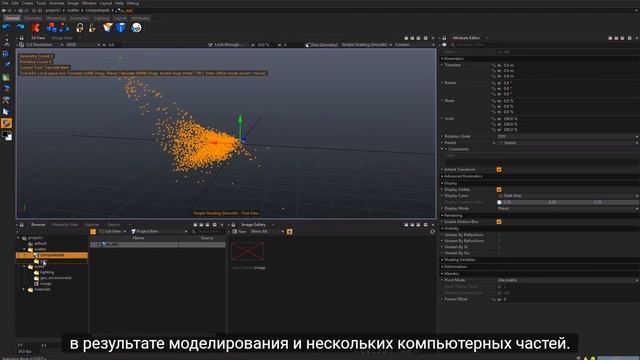Toggle the Unseen By Sss checkbox

pyautogui.click(x=499, y=253)
